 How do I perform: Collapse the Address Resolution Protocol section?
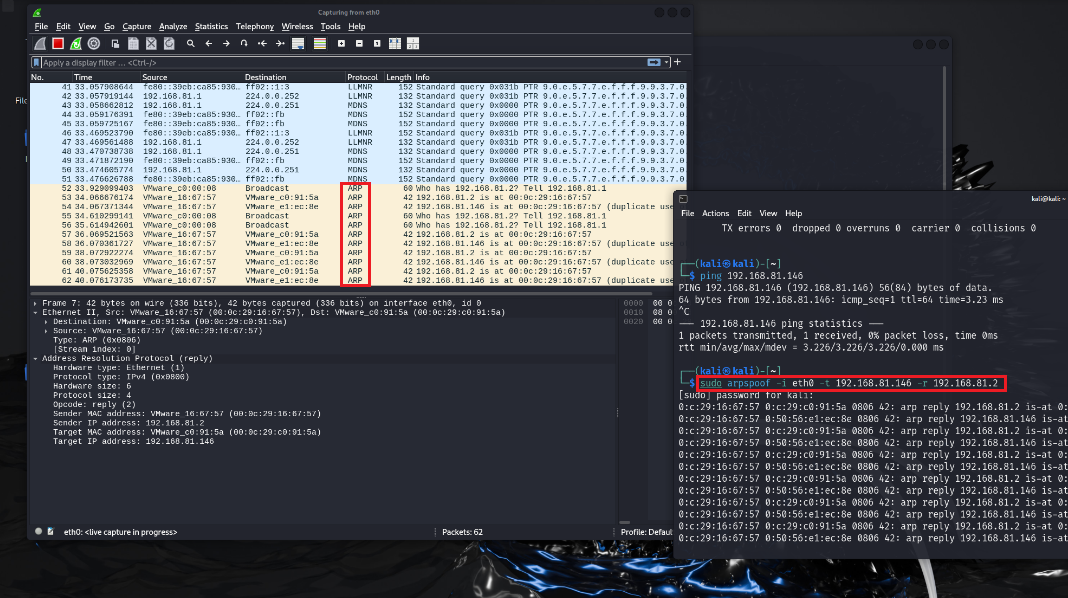coord(35,358)
